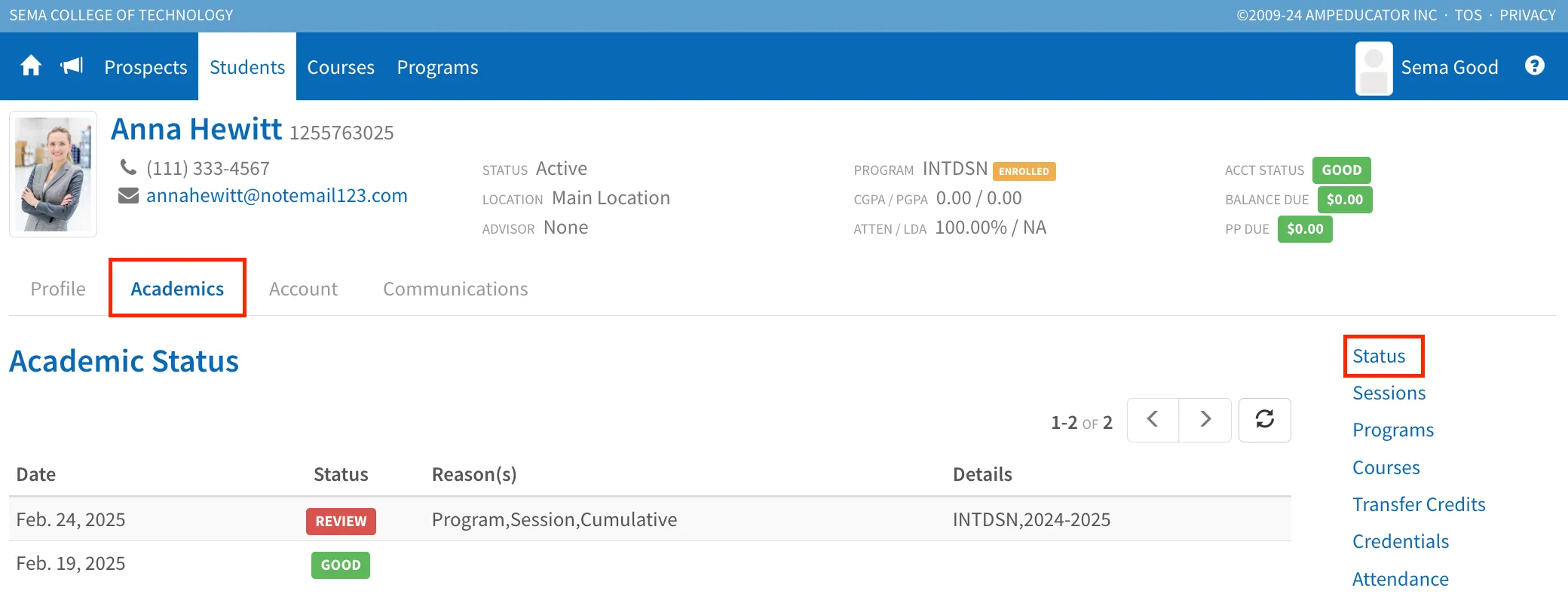Image resolution: width=1568 pixels, height=600 pixels.
Task: Switch to the Account tab
Action: point(303,289)
